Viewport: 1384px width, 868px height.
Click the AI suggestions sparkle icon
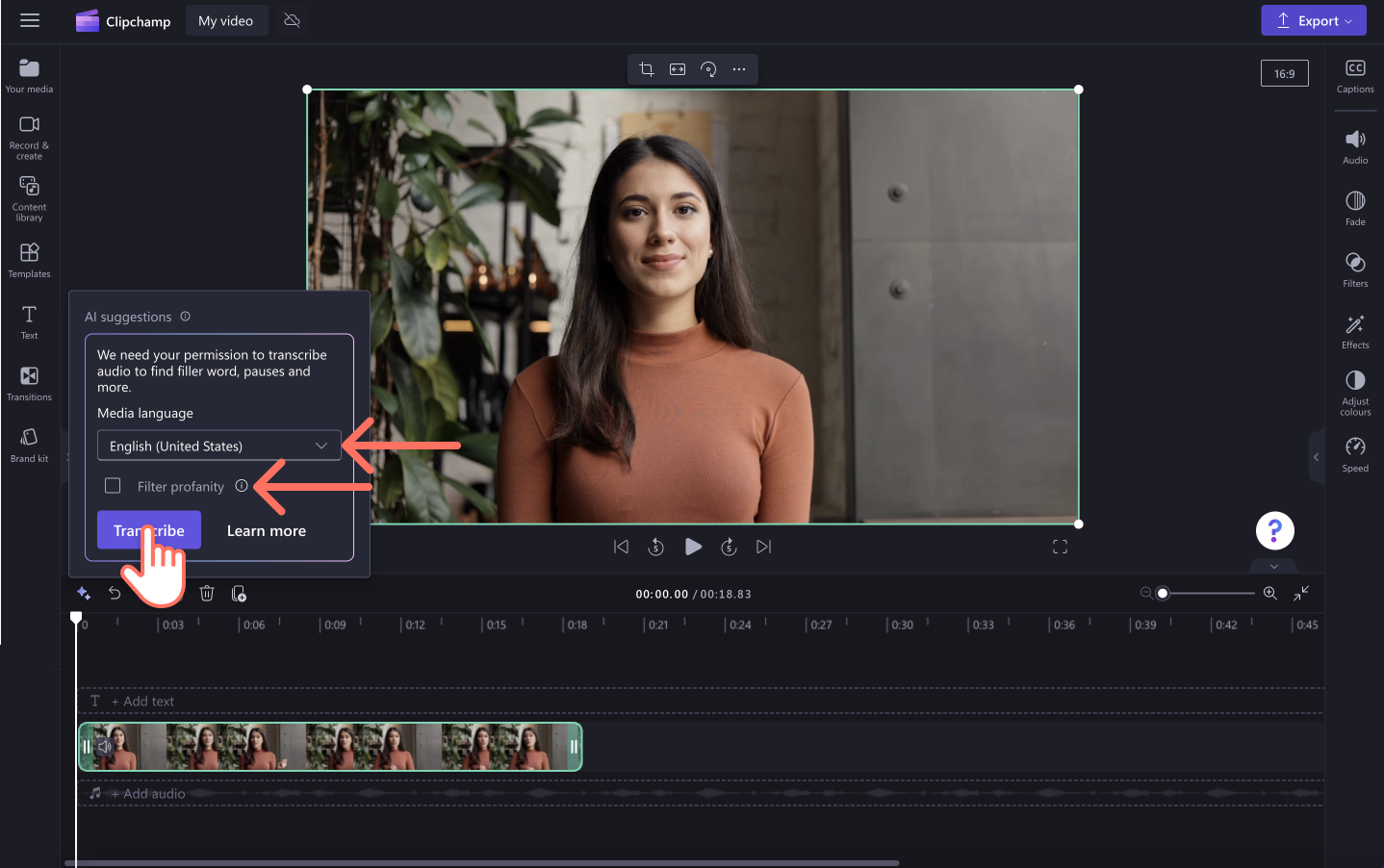pos(84,593)
